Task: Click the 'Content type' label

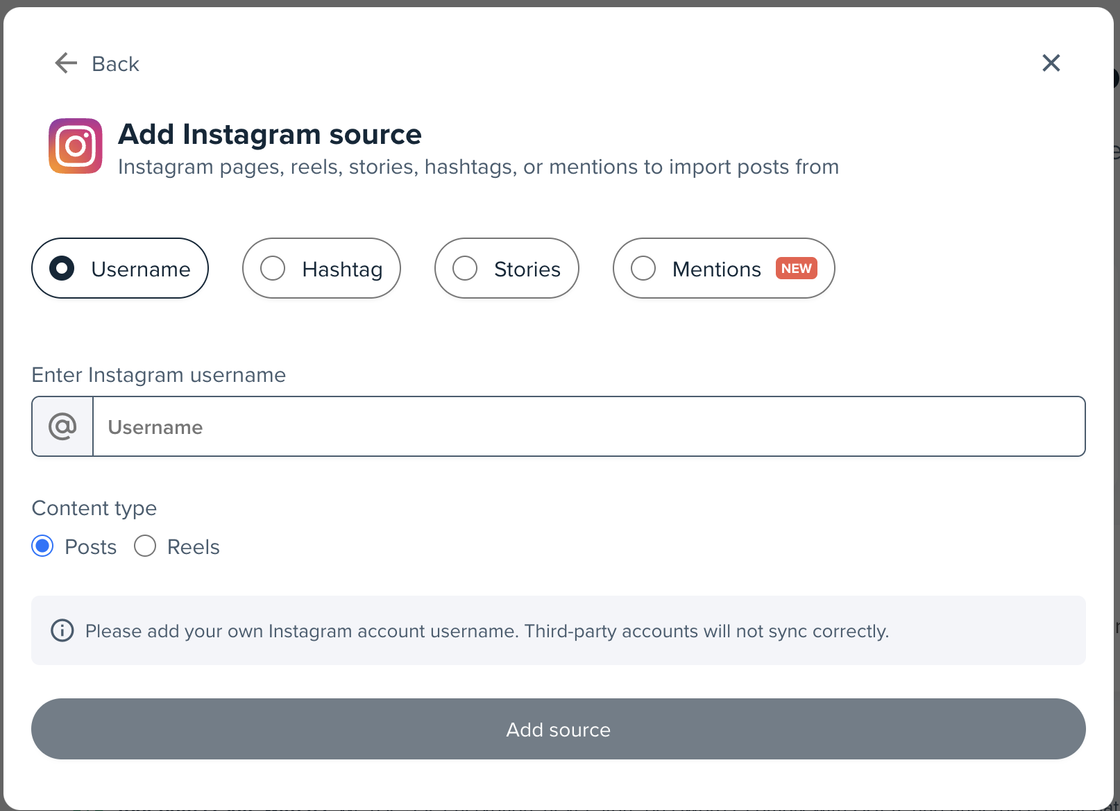Action: 94,508
